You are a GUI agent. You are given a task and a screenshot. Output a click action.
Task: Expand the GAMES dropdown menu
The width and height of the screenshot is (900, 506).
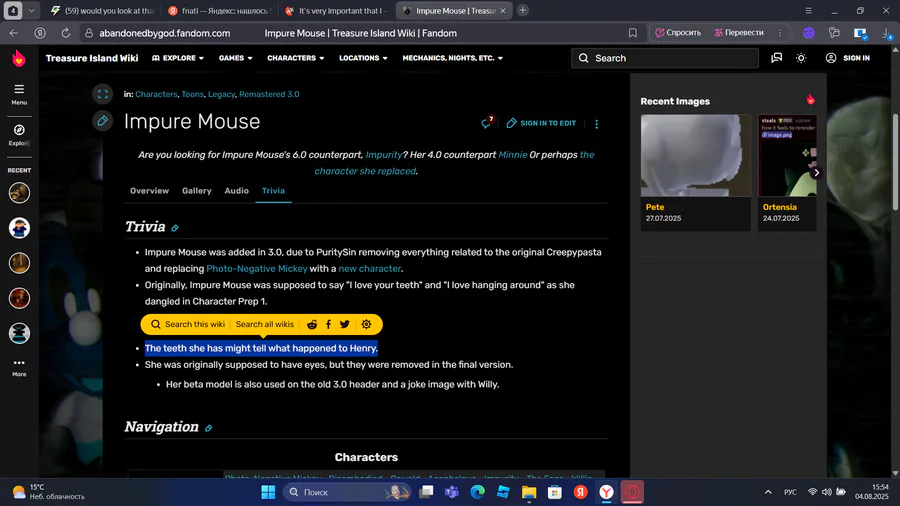(x=235, y=58)
